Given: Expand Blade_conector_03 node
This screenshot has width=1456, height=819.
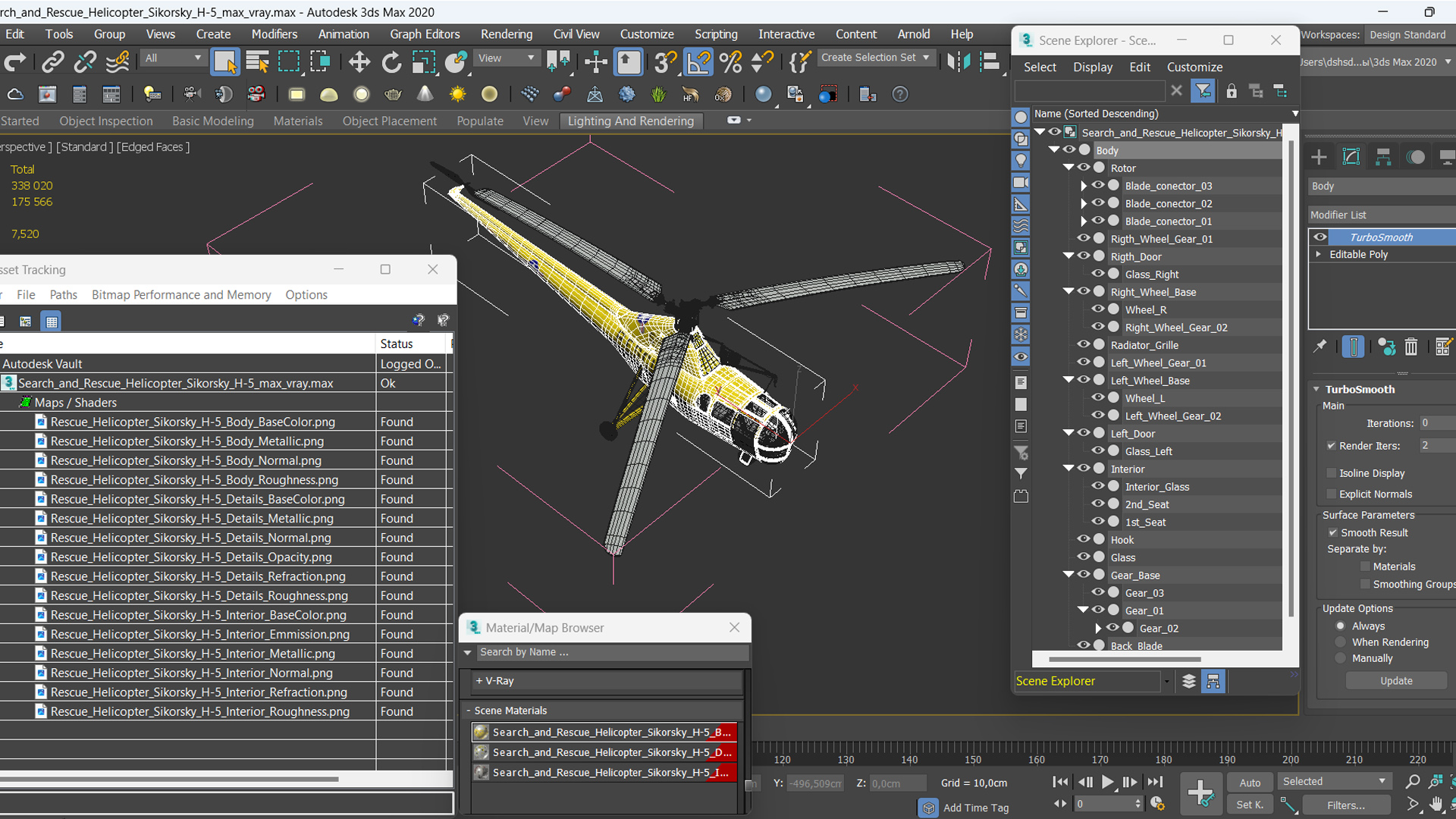Looking at the screenshot, I should pos(1084,186).
